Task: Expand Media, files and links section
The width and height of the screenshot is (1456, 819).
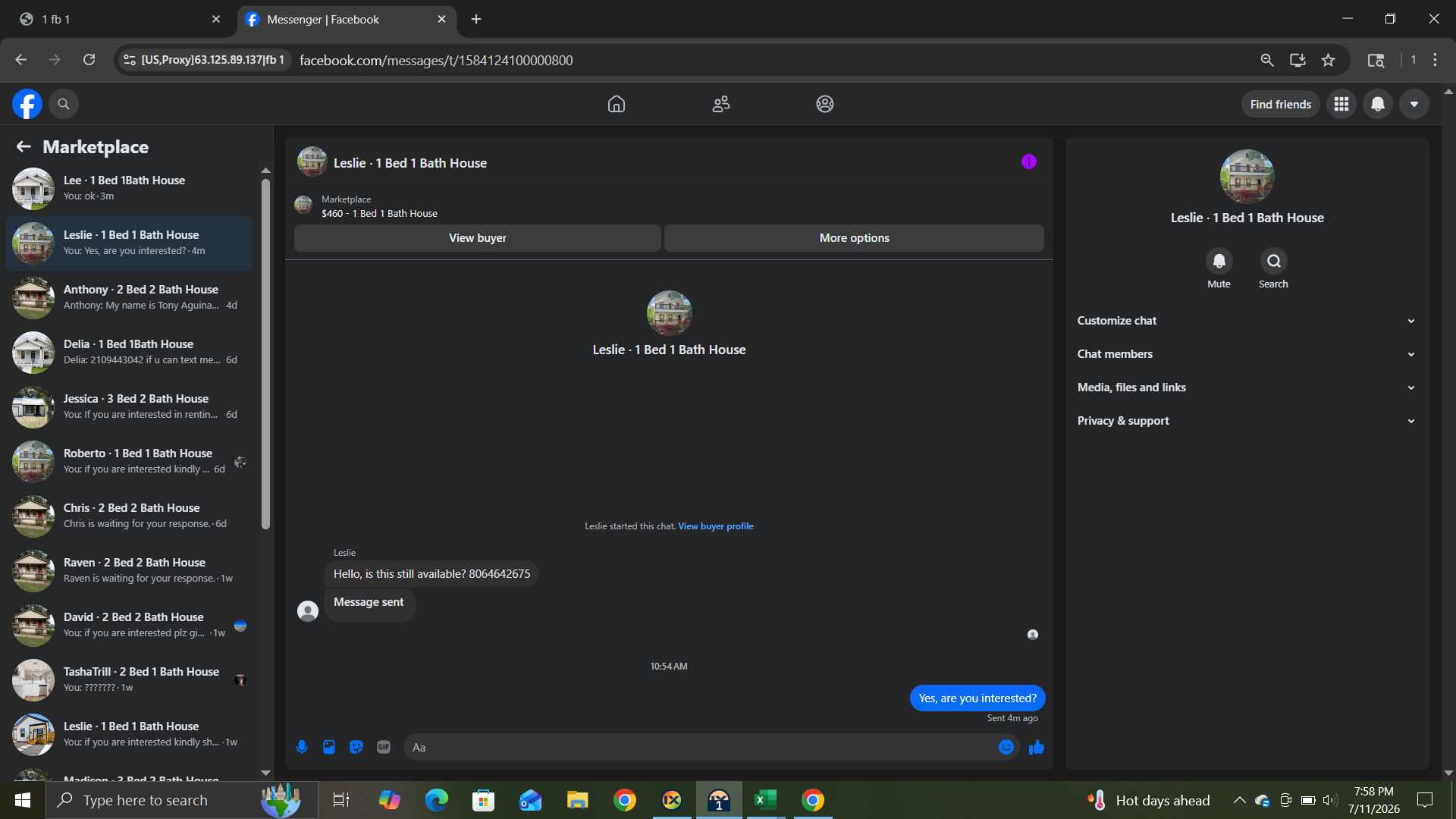Action: 1247,388
